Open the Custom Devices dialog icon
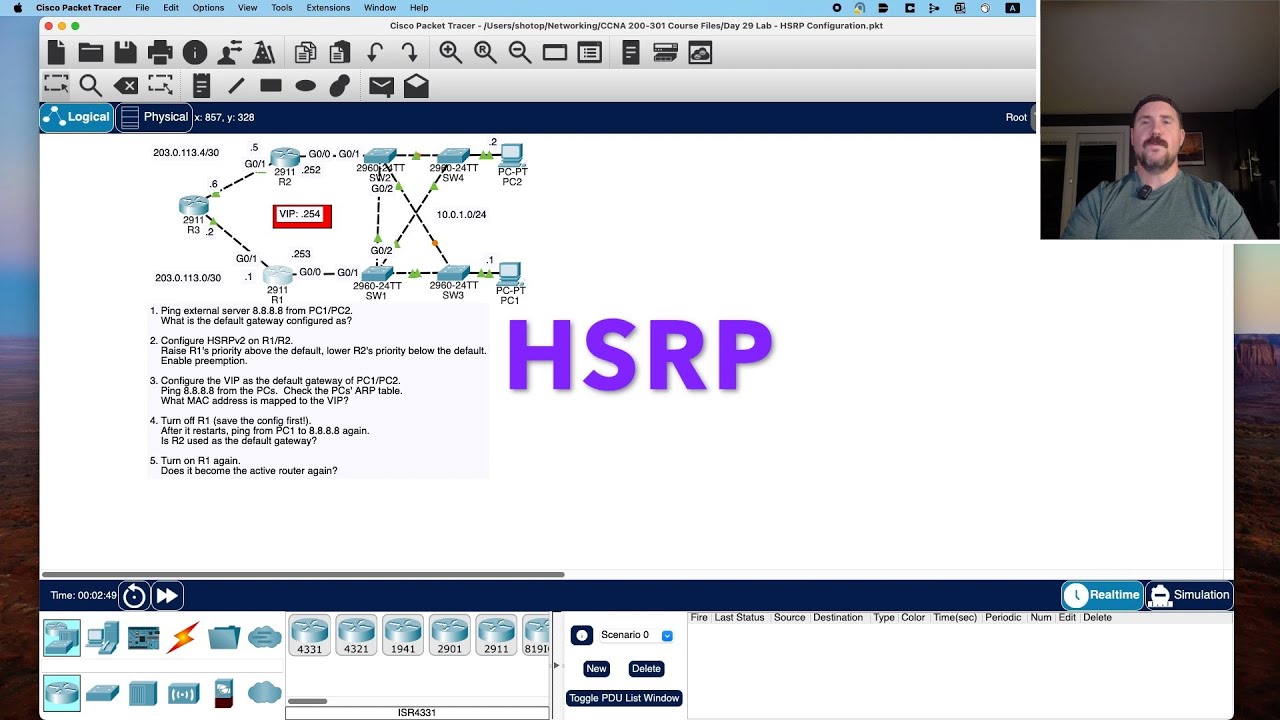This screenshot has width=1280, height=720. tap(590, 53)
